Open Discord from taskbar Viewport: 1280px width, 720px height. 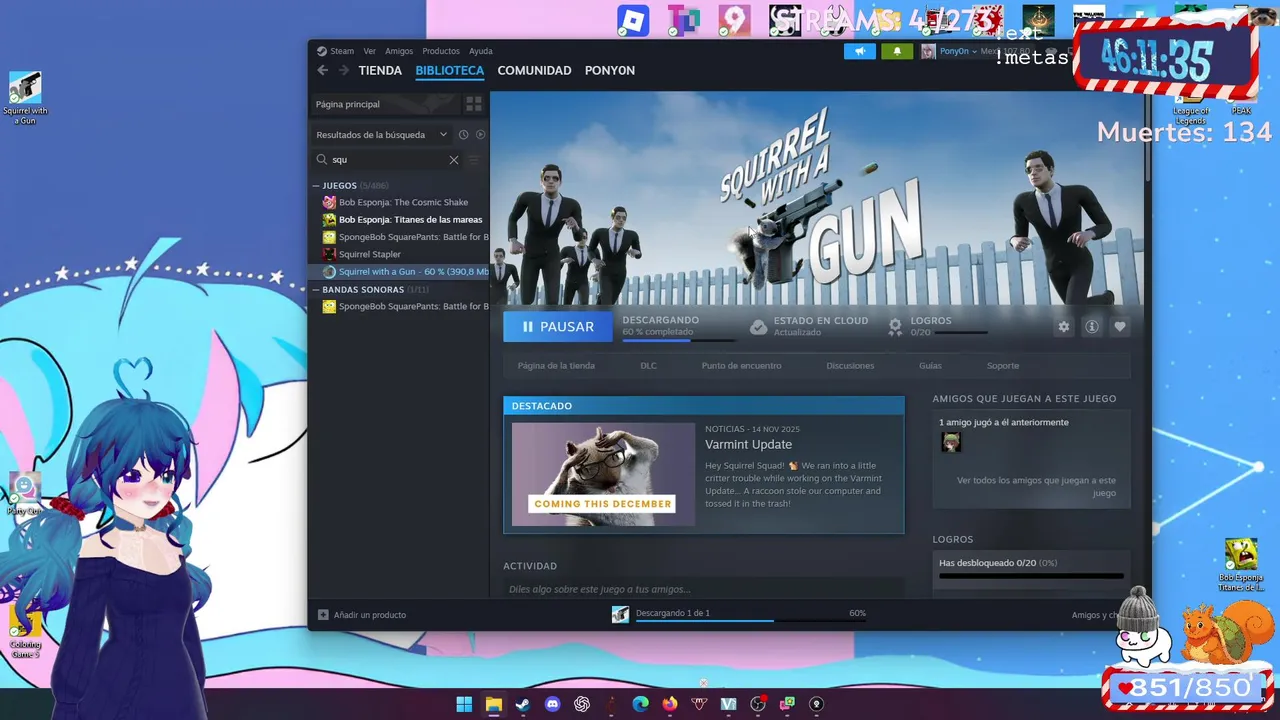(552, 704)
